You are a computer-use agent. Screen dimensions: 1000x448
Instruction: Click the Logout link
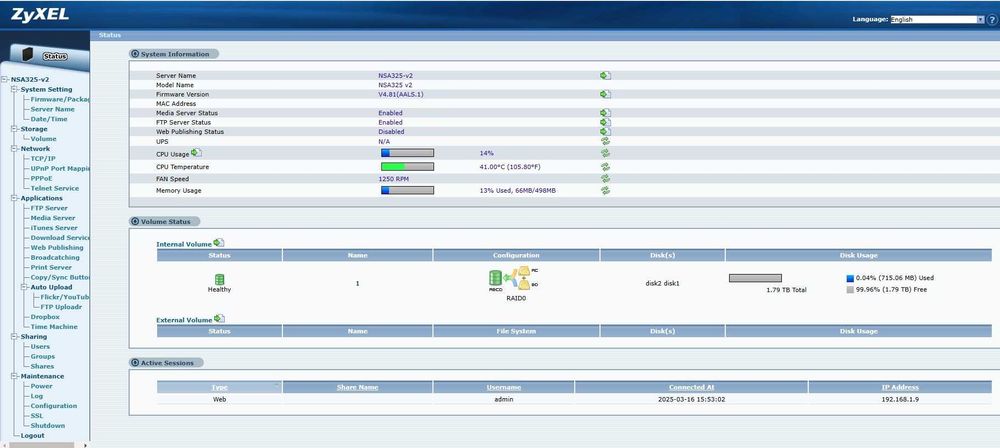click(33, 435)
